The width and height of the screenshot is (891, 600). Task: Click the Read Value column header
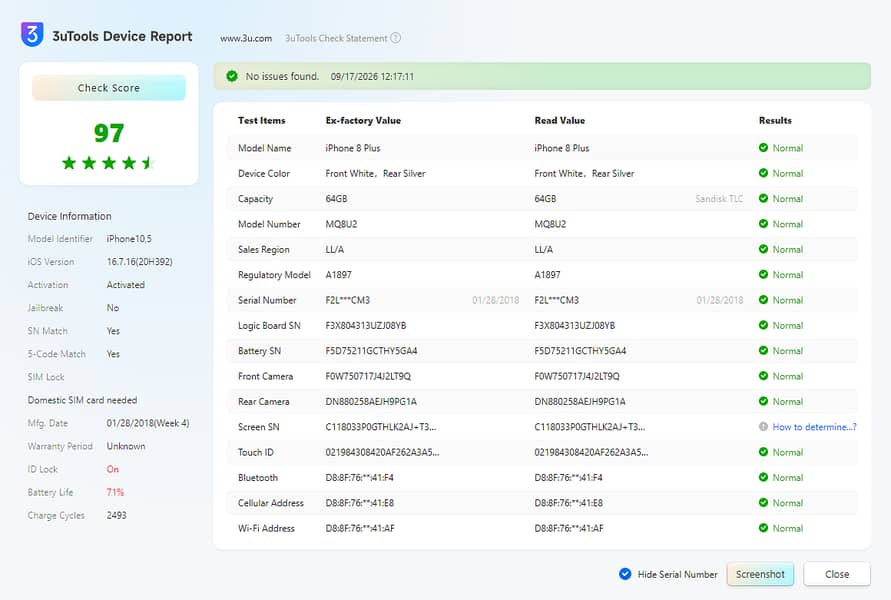(x=559, y=120)
